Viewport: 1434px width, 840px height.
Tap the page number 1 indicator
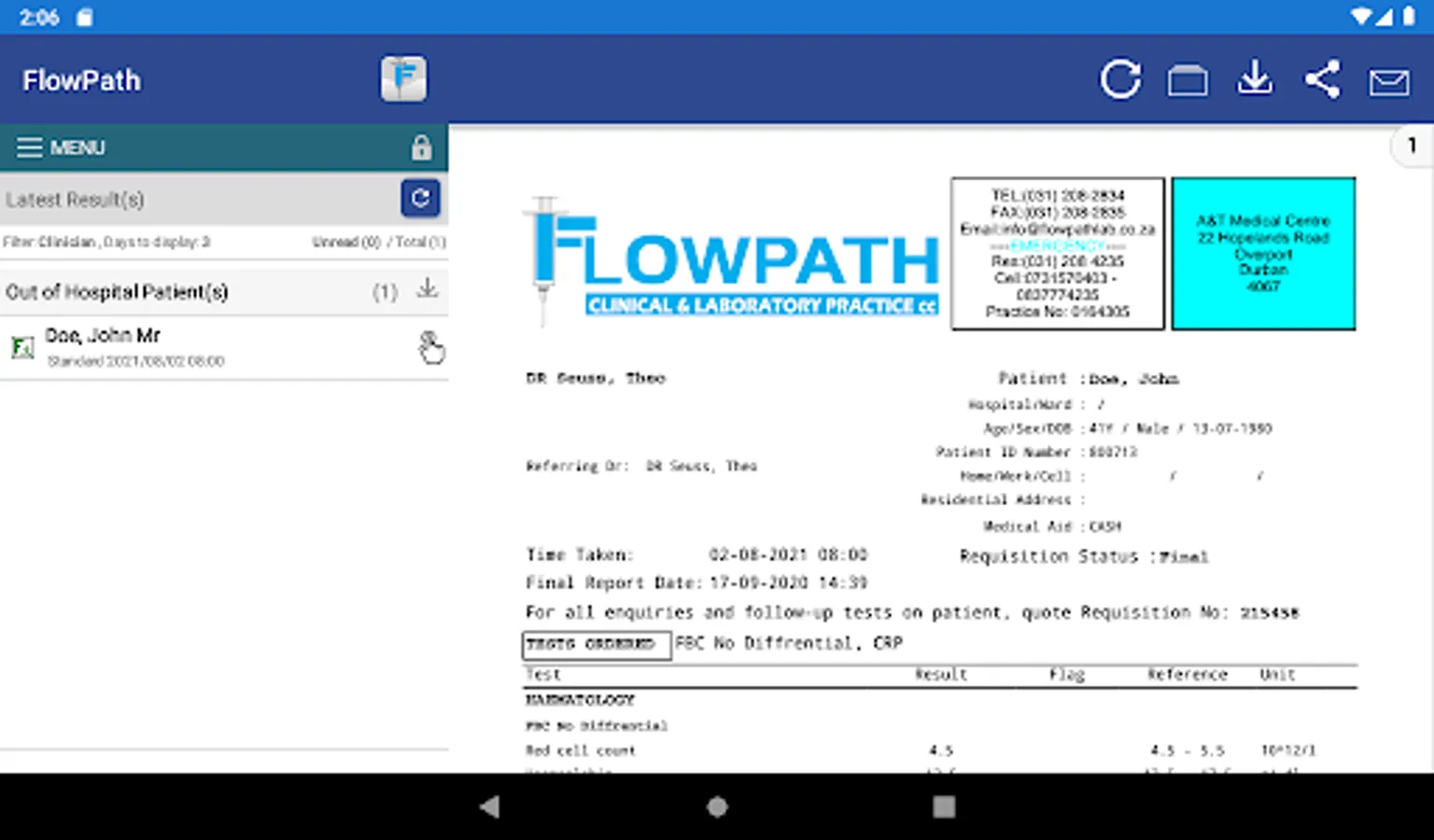tap(1412, 146)
